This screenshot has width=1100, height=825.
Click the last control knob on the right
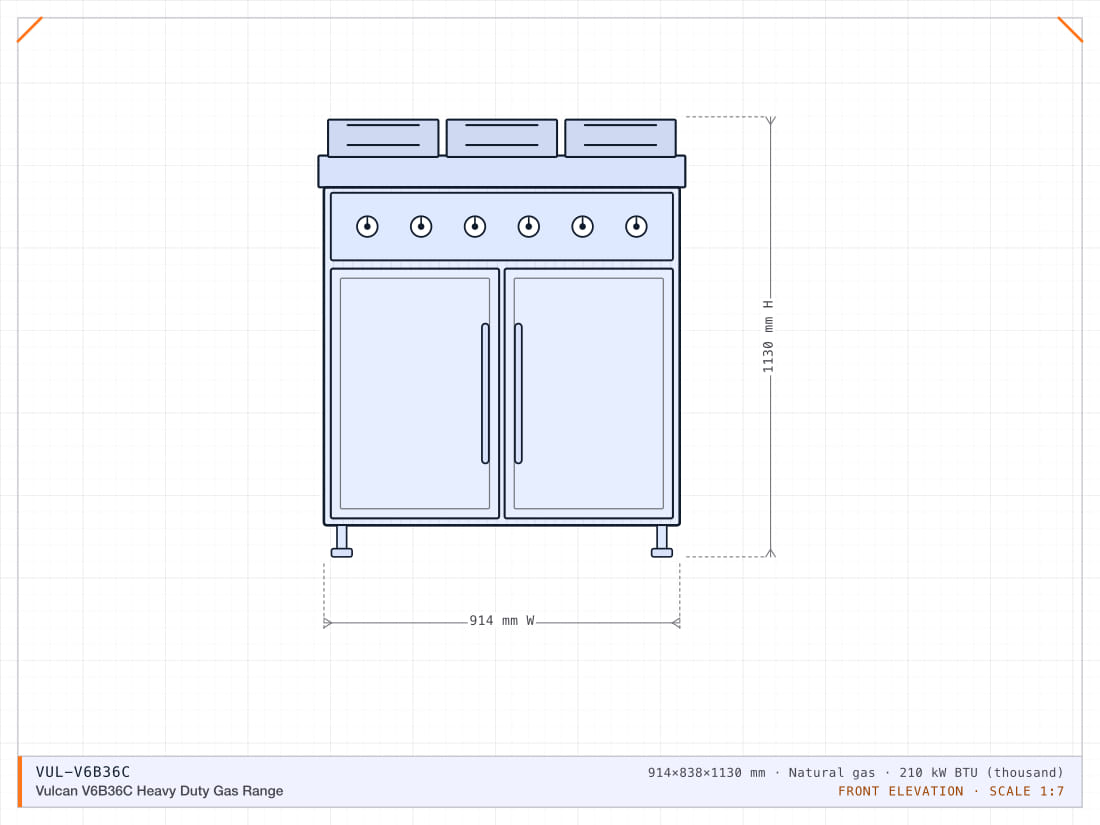point(636,227)
